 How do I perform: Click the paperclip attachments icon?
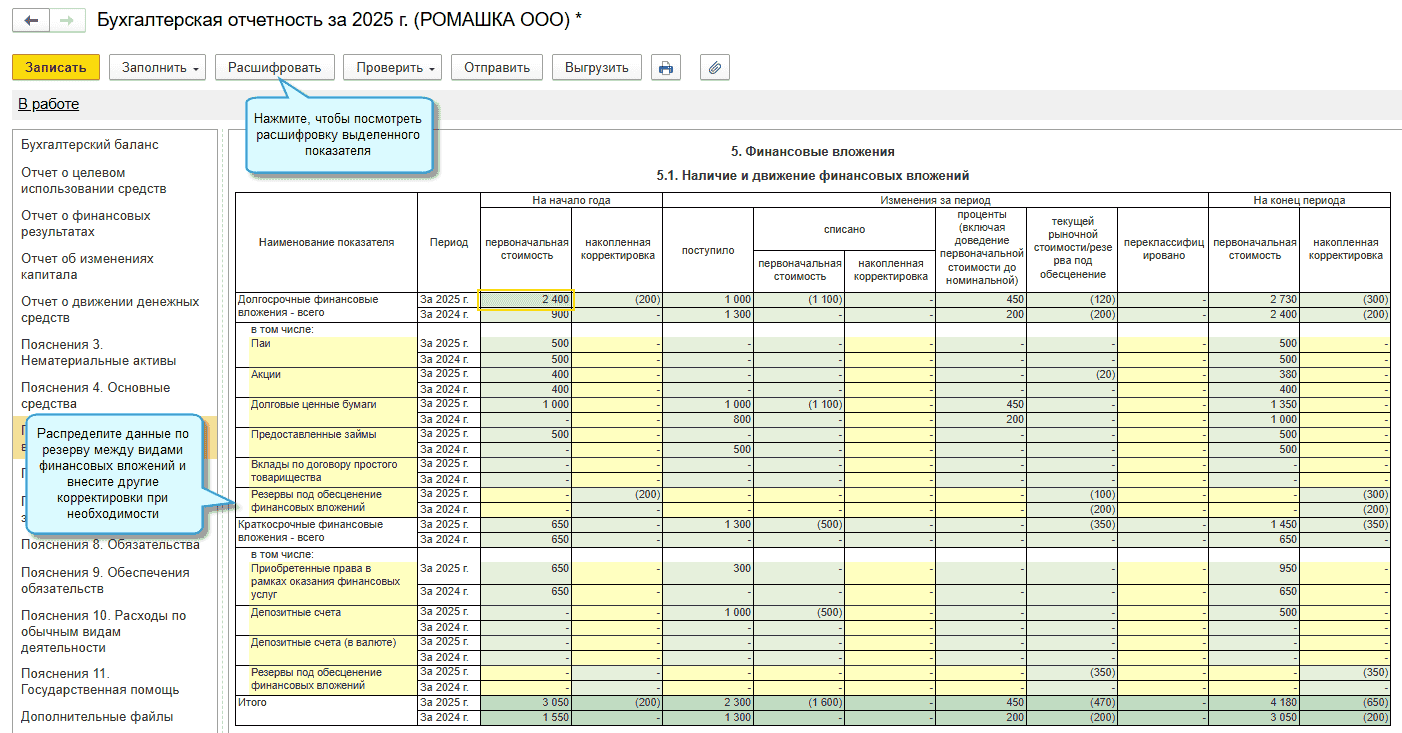(x=714, y=68)
